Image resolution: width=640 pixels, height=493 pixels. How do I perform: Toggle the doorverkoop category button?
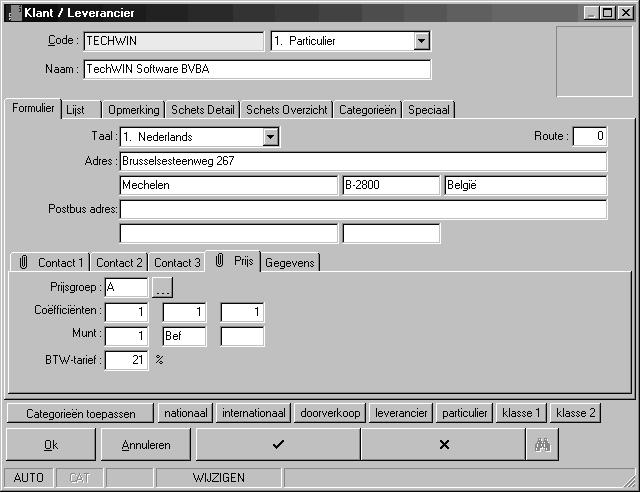click(x=330, y=413)
